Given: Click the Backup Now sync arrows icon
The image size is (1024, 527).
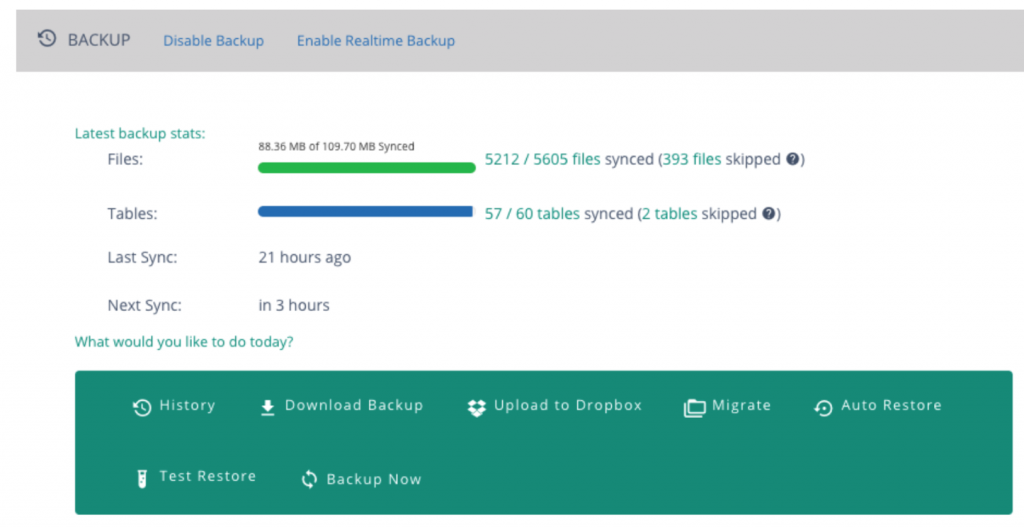Looking at the screenshot, I should (310, 479).
